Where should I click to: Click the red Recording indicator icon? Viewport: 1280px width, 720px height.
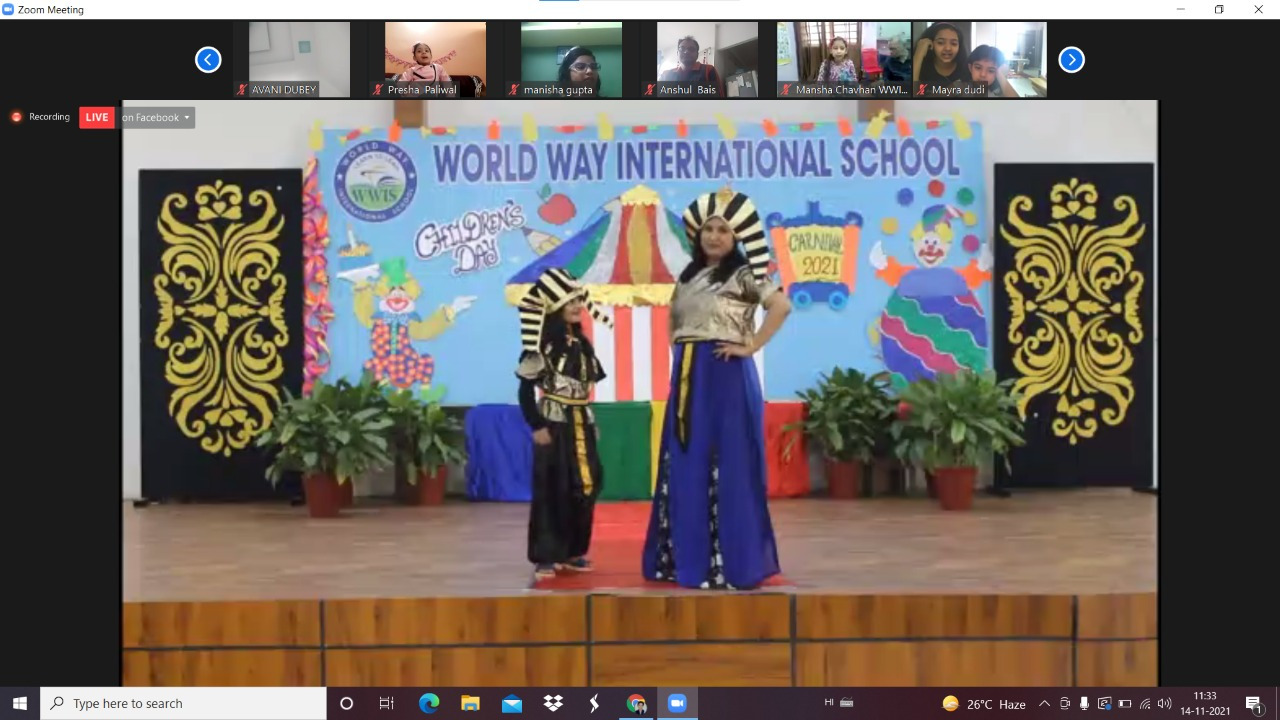(x=16, y=117)
